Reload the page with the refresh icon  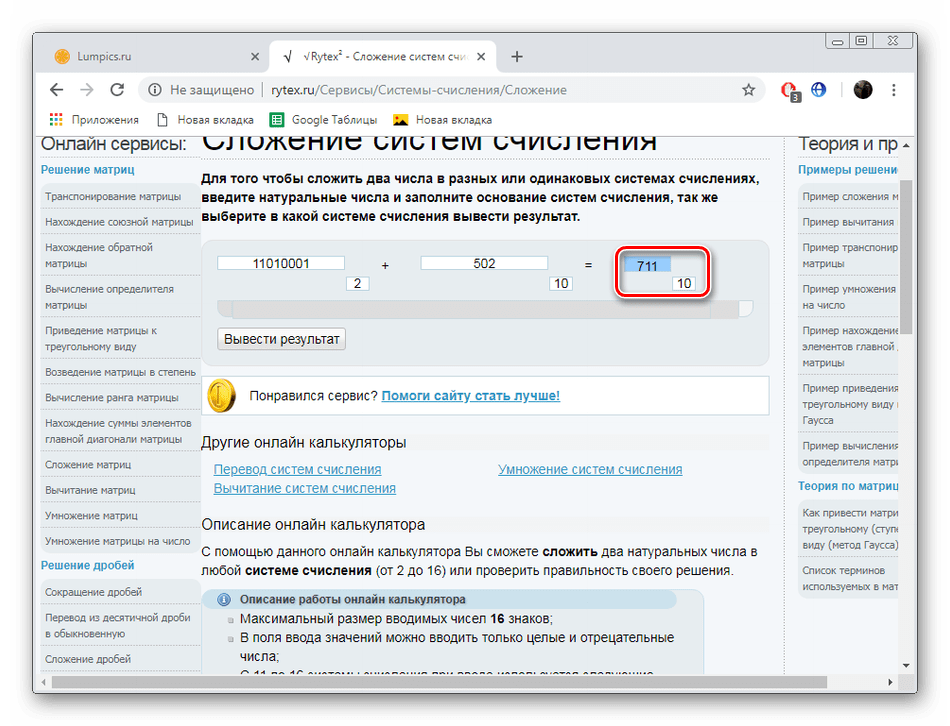117,90
